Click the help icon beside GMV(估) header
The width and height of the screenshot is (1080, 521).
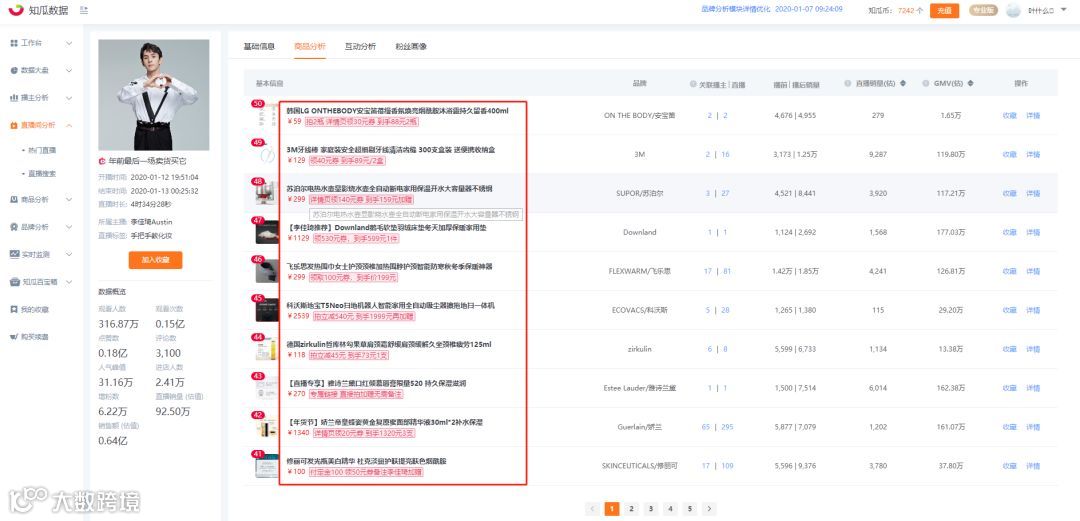926,83
